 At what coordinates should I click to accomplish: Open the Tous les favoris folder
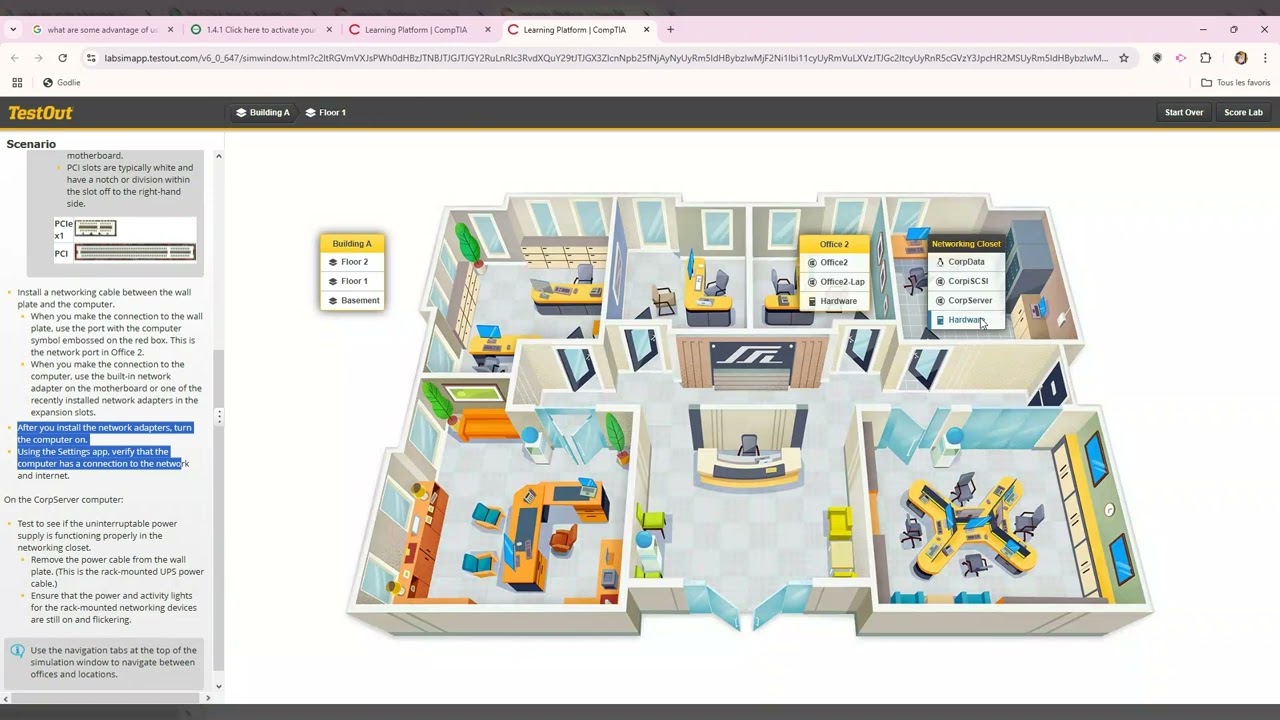tap(1235, 83)
